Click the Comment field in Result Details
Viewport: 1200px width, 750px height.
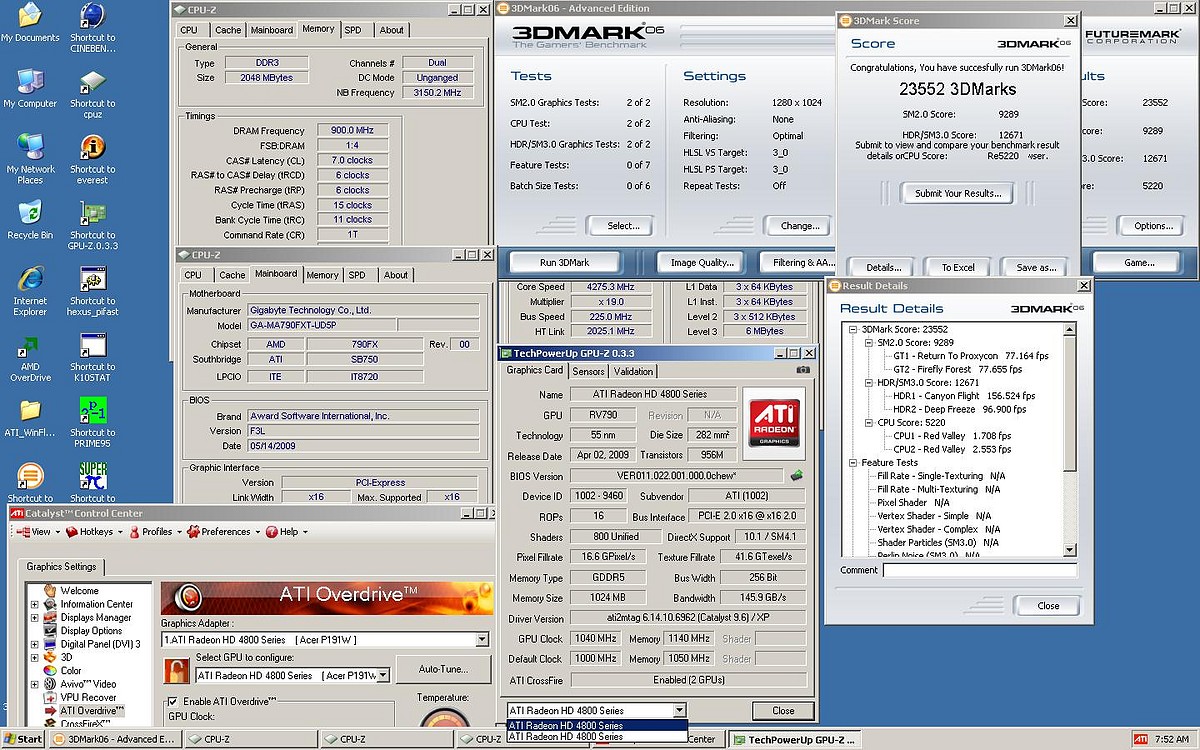(980, 570)
